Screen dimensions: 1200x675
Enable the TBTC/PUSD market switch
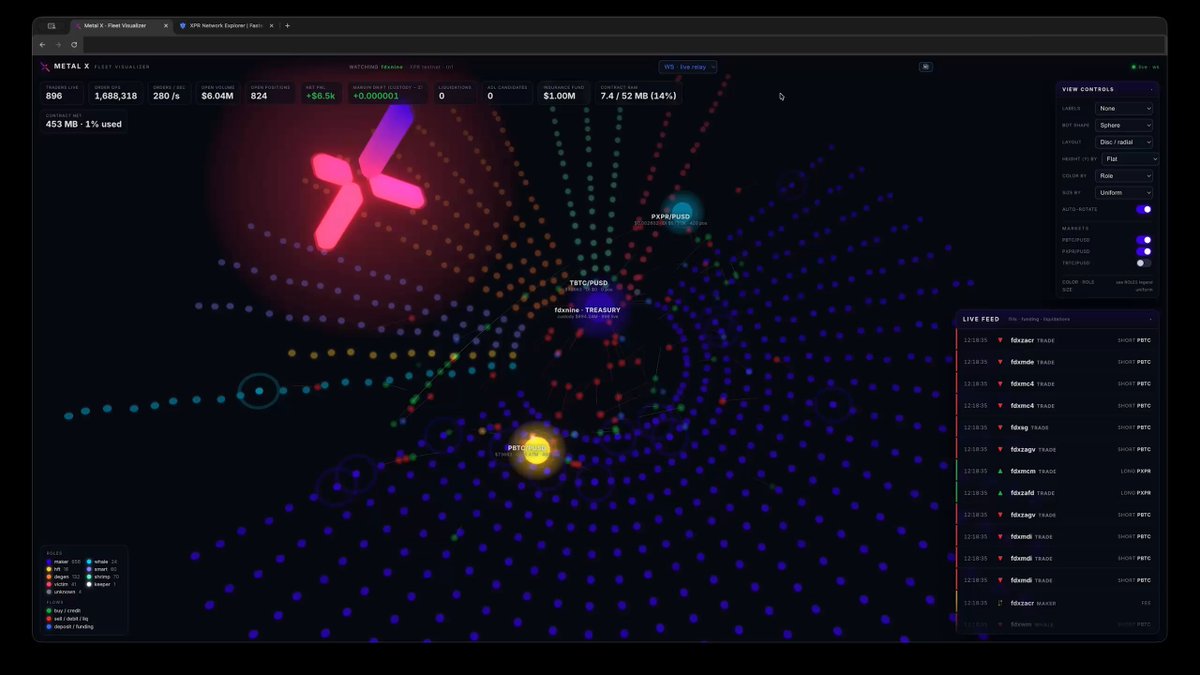click(1144, 263)
